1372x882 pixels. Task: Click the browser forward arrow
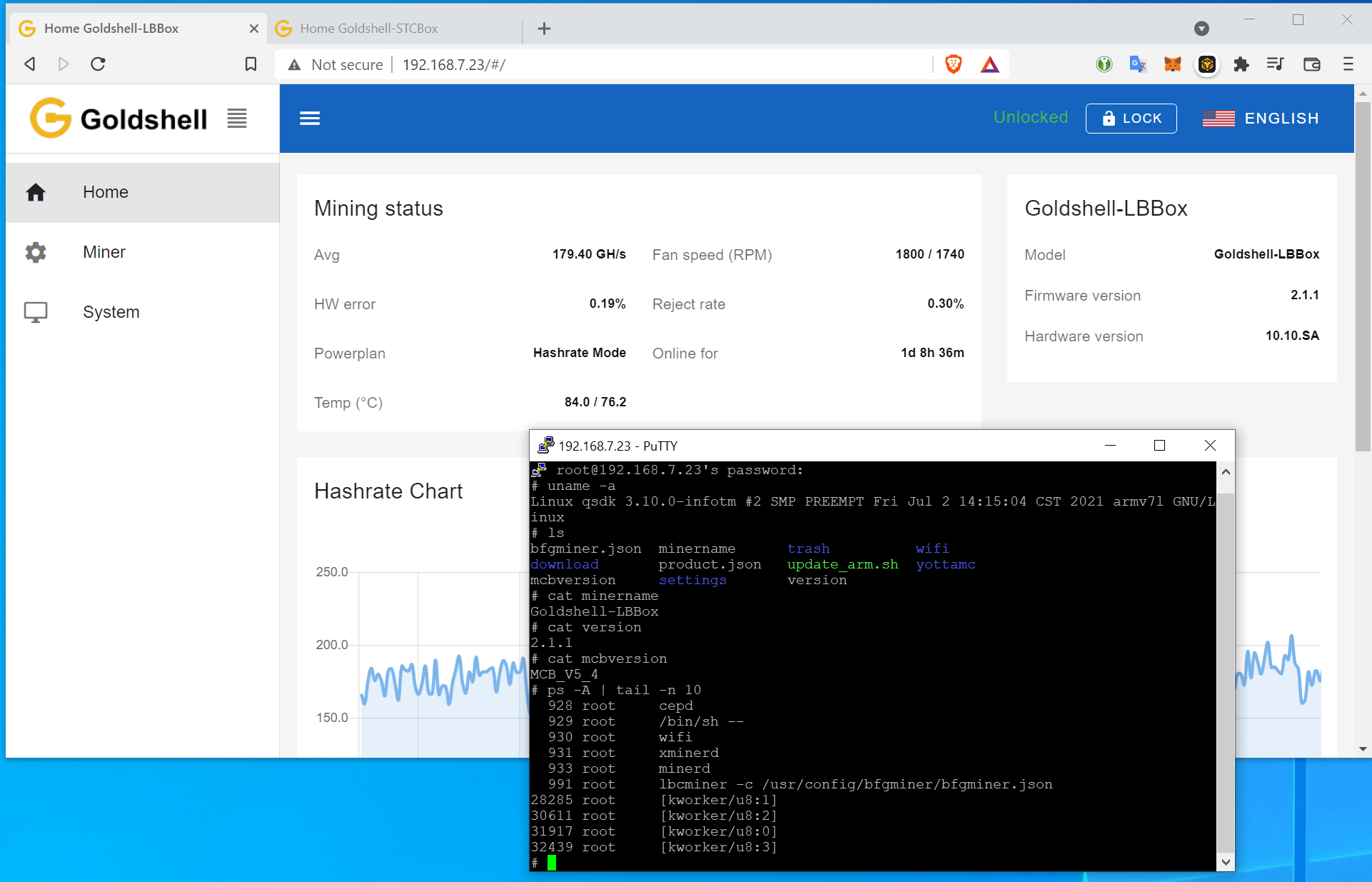[64, 64]
